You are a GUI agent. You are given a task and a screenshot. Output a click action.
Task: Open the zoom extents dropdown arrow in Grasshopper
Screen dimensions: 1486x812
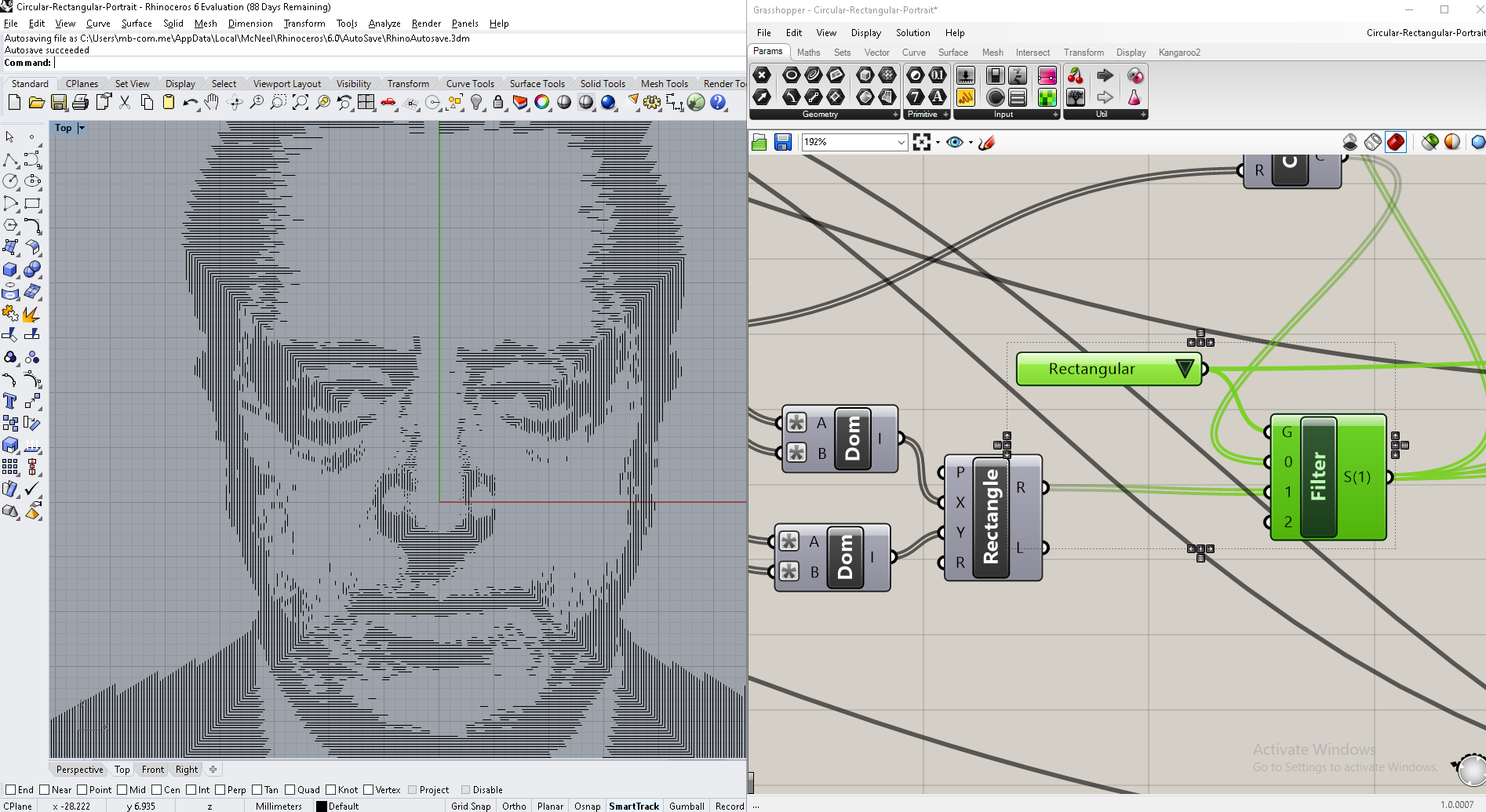click(x=938, y=143)
